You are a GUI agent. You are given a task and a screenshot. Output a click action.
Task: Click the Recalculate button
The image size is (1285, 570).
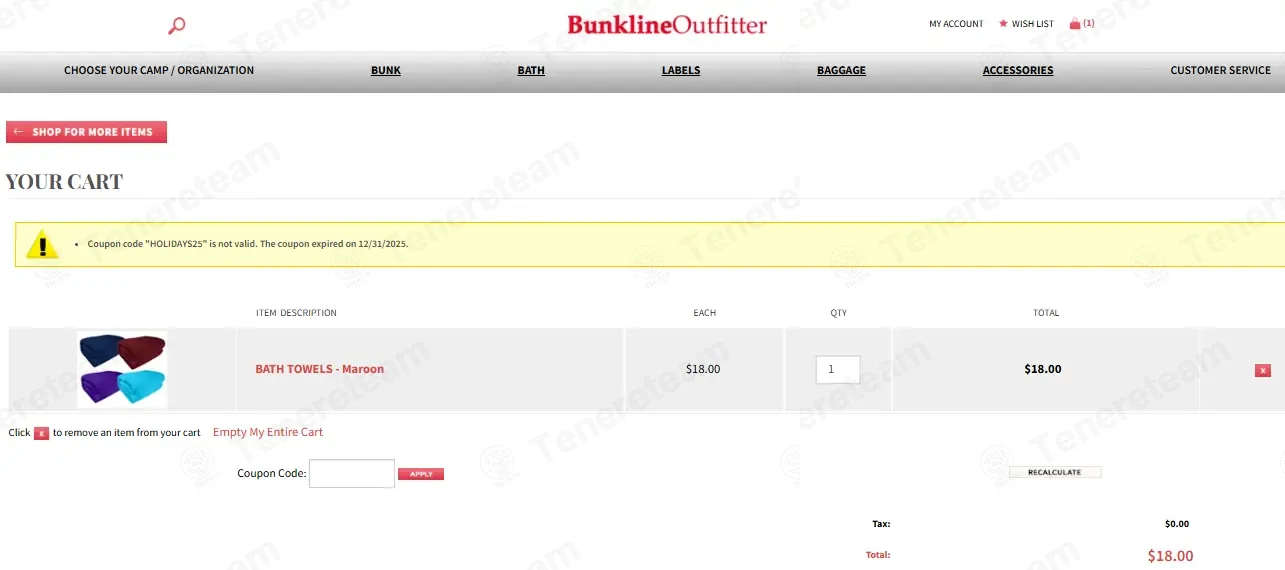(x=1055, y=472)
